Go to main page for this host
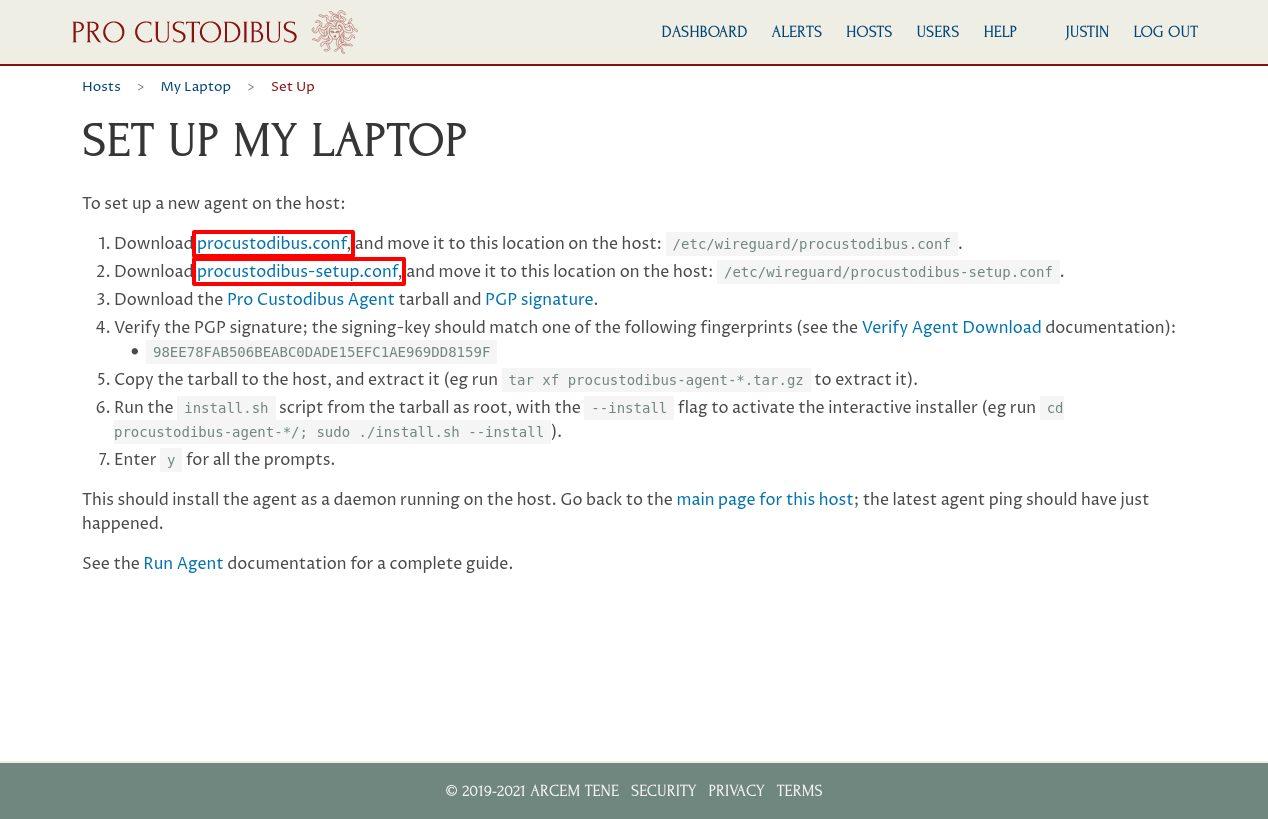Screen dimensions: 1268x819 point(765,499)
